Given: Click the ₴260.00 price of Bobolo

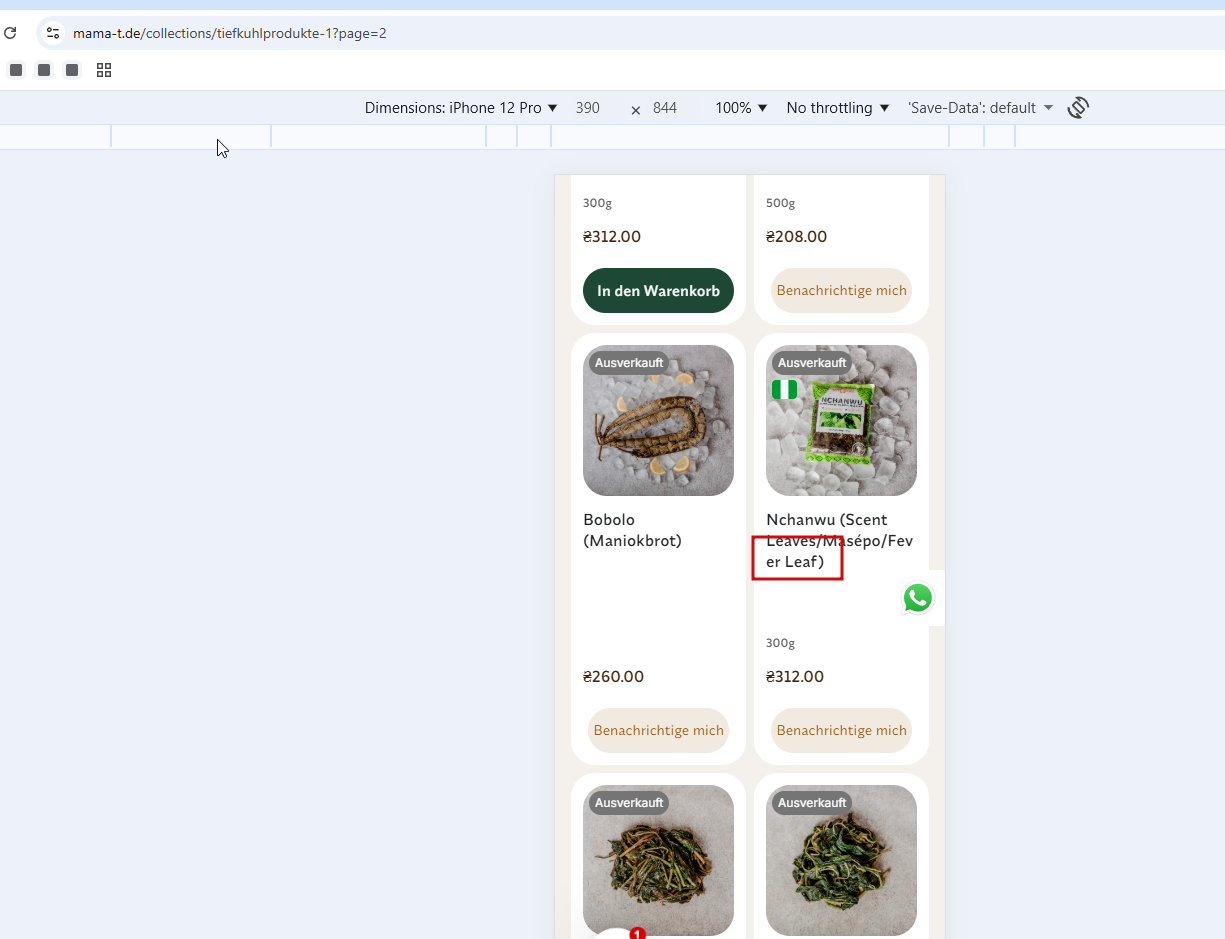Looking at the screenshot, I should (x=613, y=677).
